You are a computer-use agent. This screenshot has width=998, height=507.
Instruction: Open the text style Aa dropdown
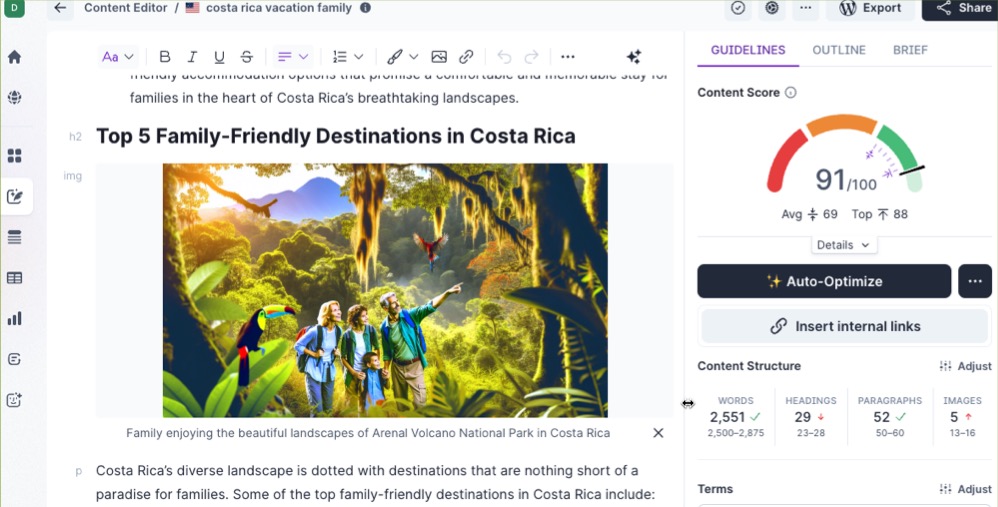coord(117,57)
